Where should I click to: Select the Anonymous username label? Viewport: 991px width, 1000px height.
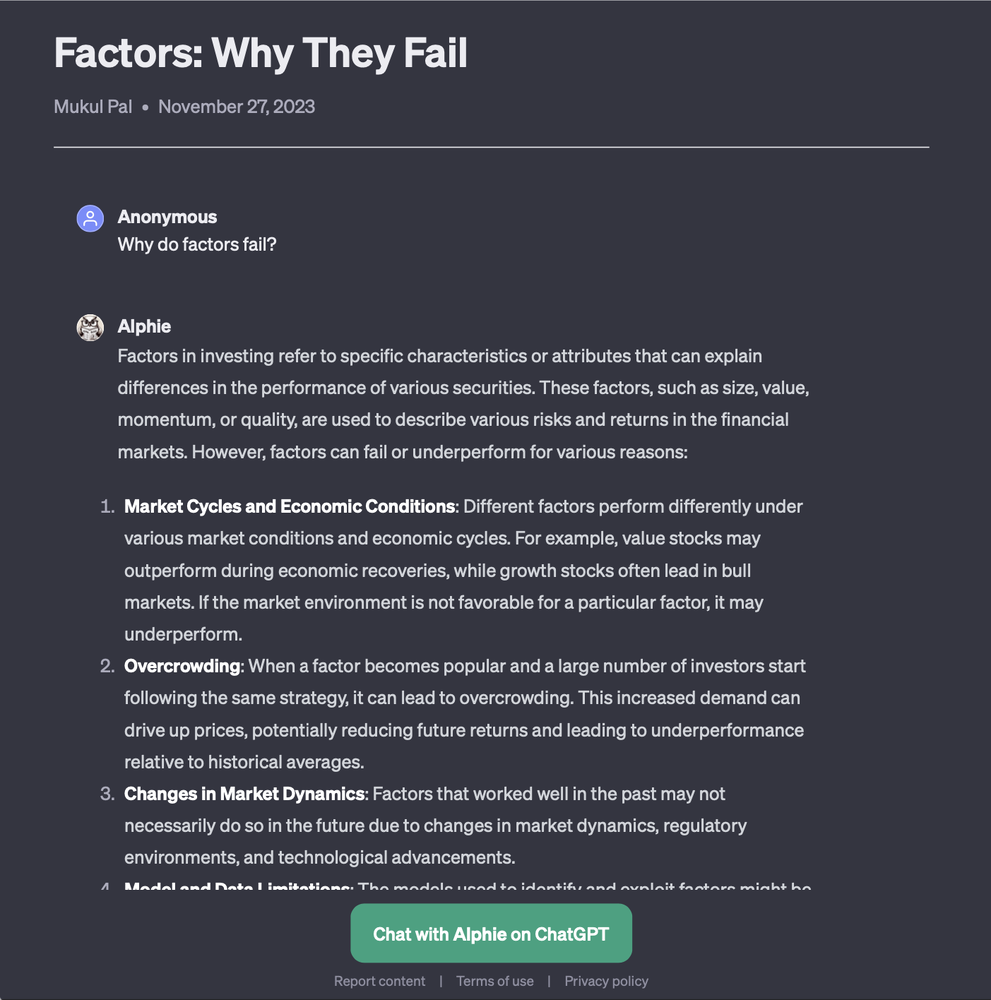point(167,217)
